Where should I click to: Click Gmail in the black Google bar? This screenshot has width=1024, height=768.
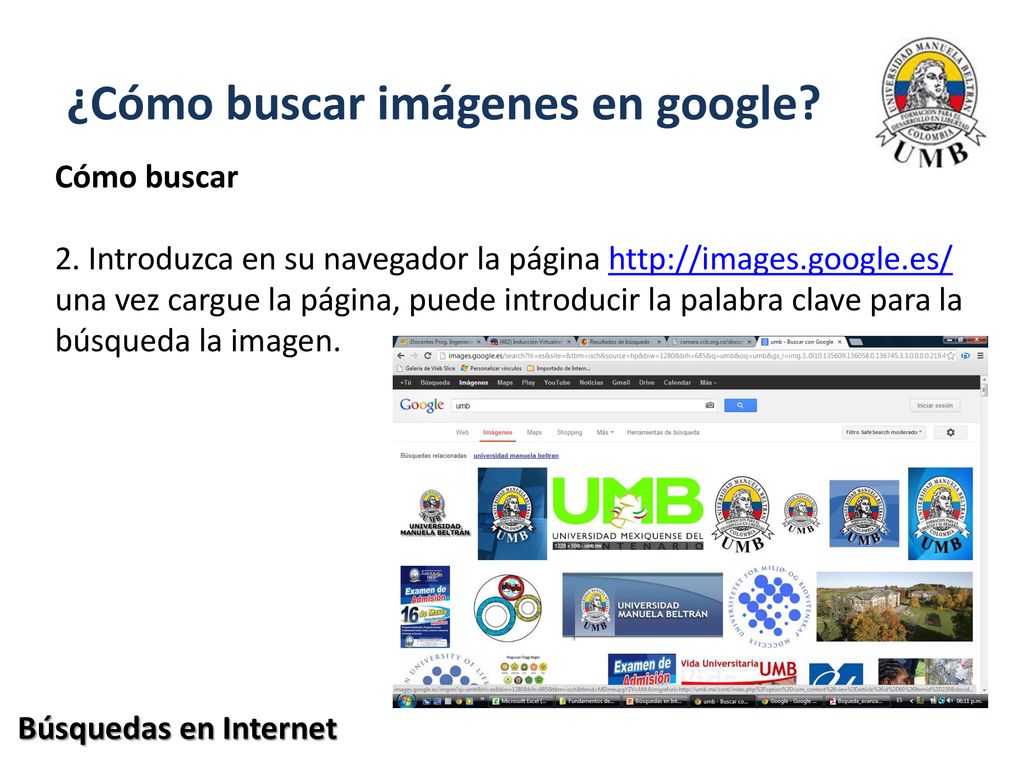point(620,383)
